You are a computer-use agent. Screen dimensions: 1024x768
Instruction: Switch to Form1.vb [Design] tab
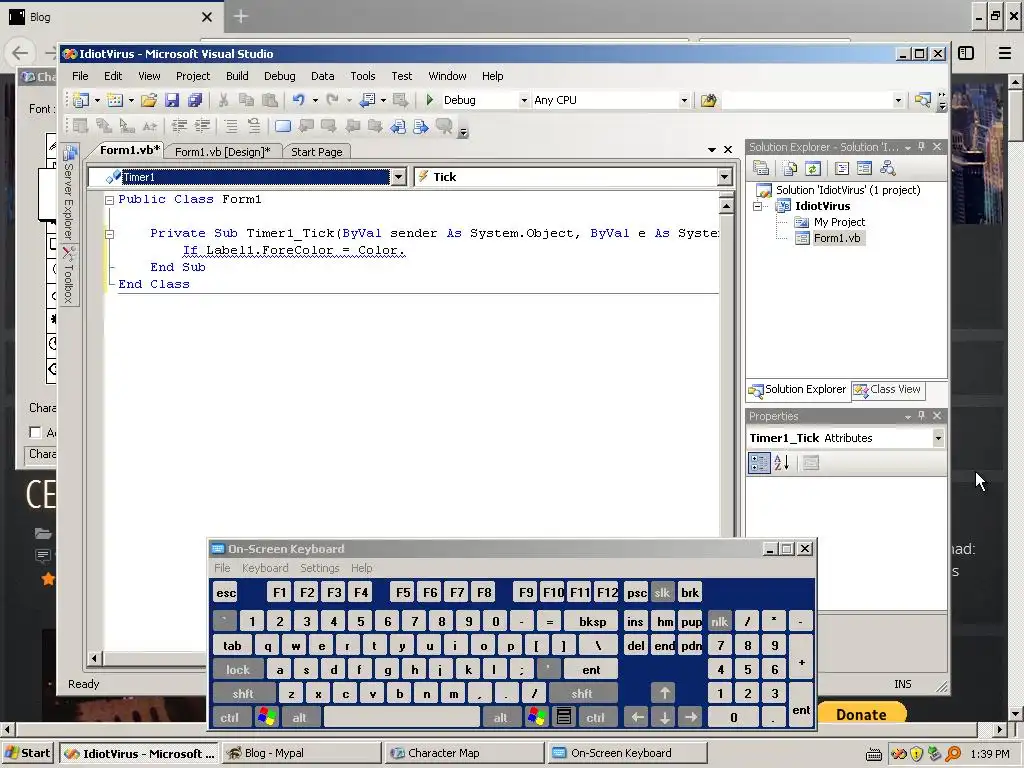222,152
